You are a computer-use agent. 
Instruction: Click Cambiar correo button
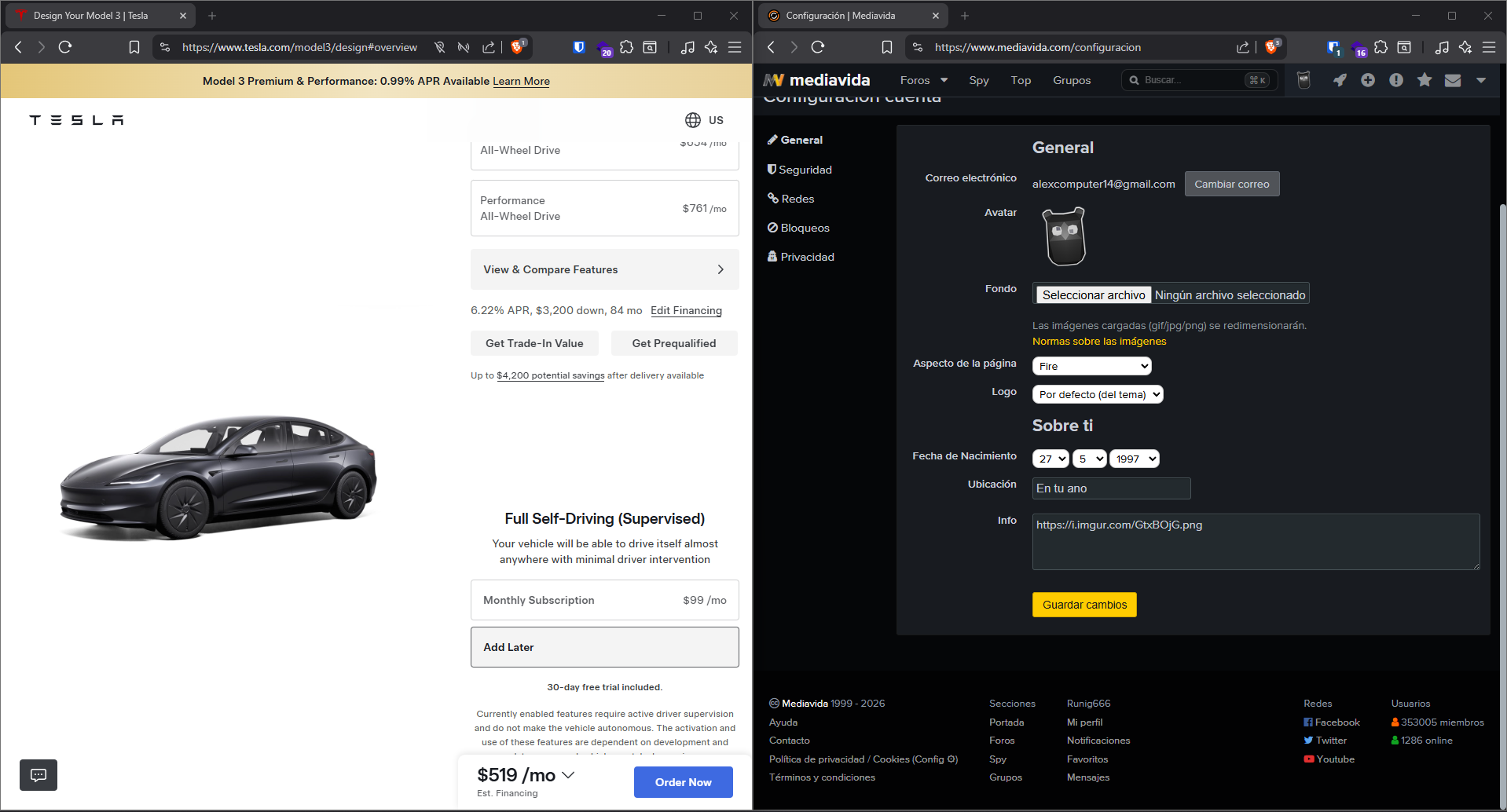point(1232,184)
